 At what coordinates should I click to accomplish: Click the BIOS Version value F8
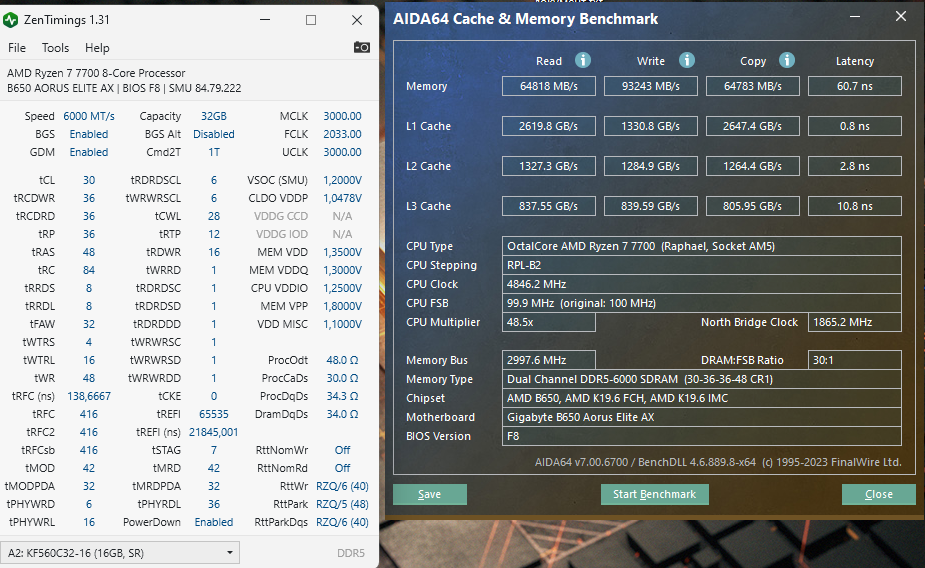tap(701, 436)
